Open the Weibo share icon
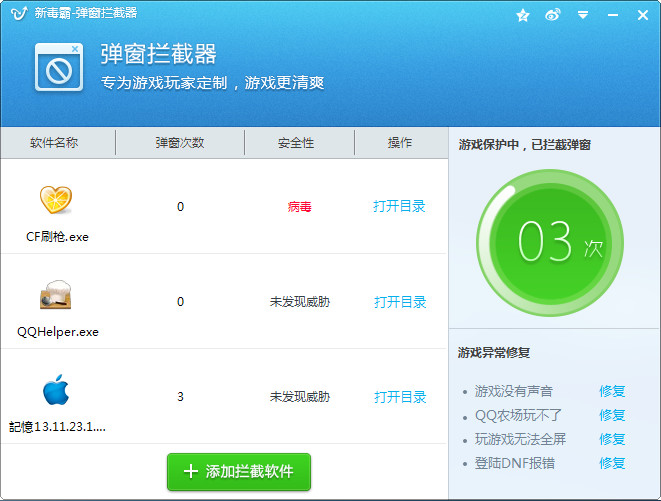 pyautogui.click(x=553, y=15)
